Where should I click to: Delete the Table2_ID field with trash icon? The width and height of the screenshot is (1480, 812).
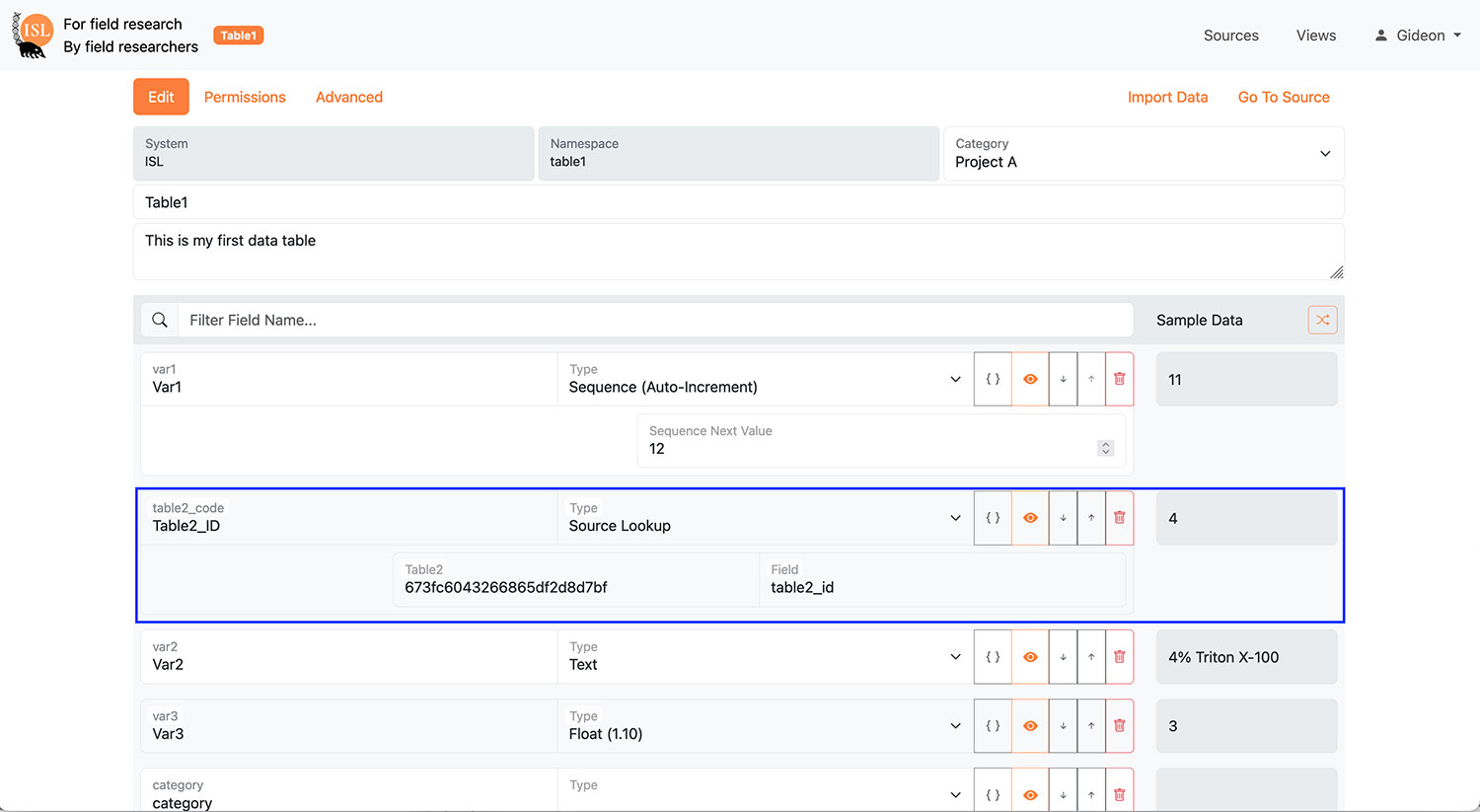click(x=1119, y=518)
